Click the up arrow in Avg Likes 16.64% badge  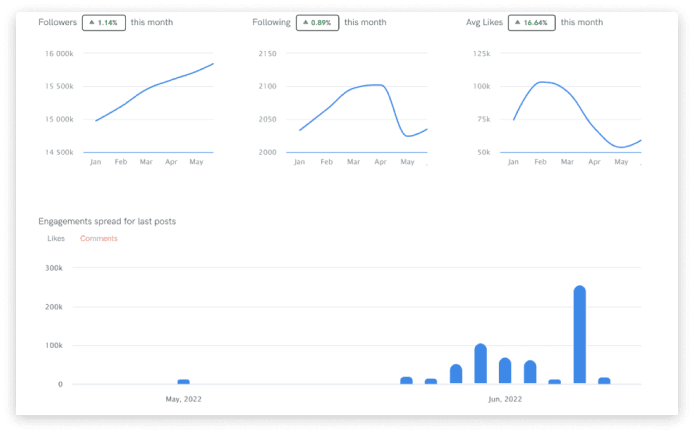(x=516, y=22)
